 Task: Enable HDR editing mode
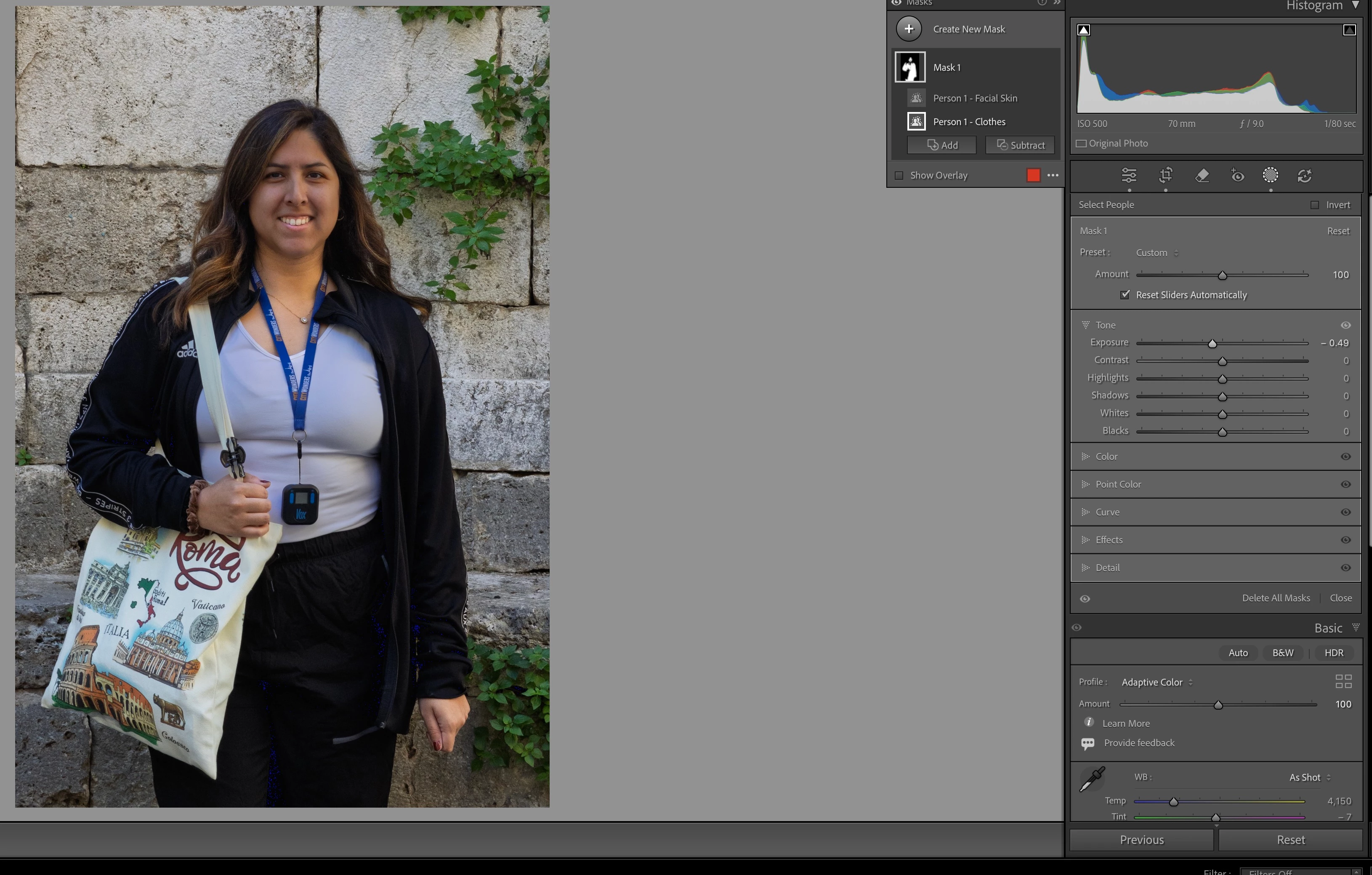(1333, 653)
